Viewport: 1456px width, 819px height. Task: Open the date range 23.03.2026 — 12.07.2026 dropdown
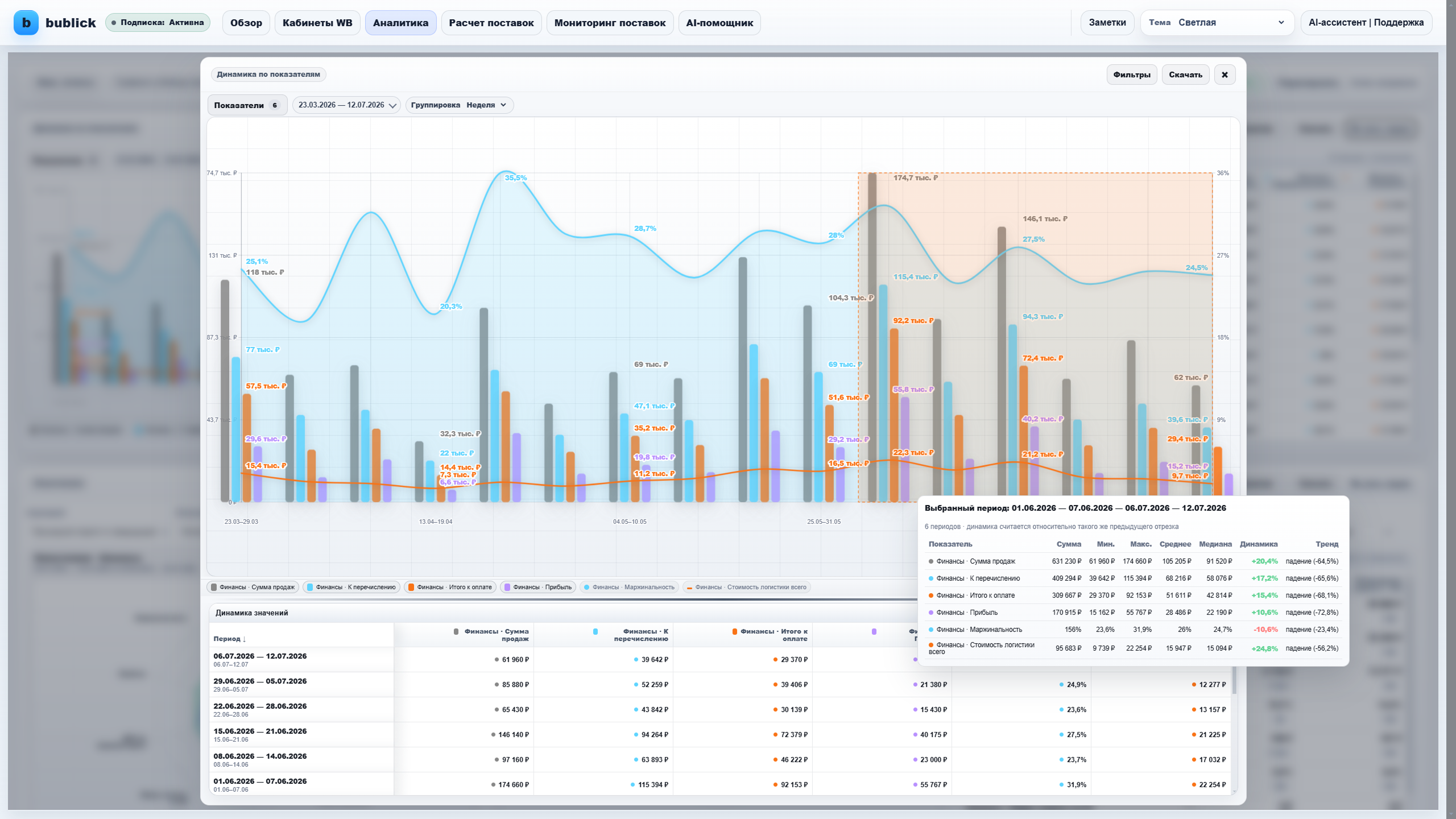coord(346,105)
